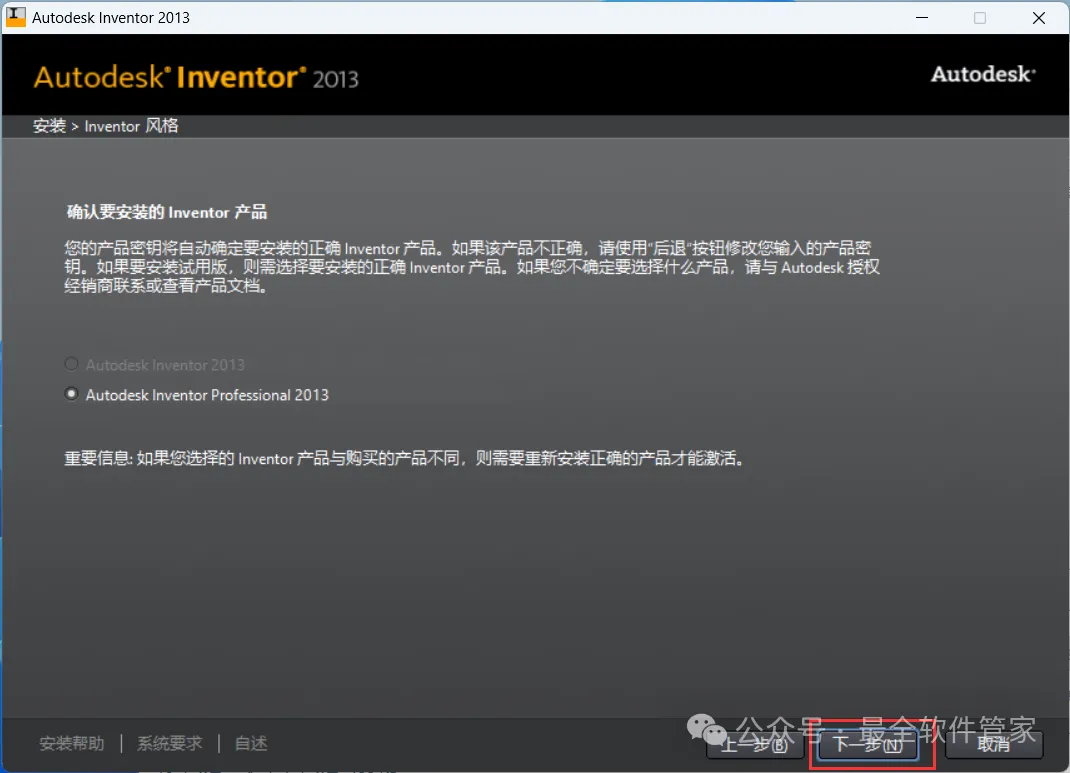The height and width of the screenshot is (773, 1070).
Task: Open the 系统要求 system requirements link
Action: [170, 743]
